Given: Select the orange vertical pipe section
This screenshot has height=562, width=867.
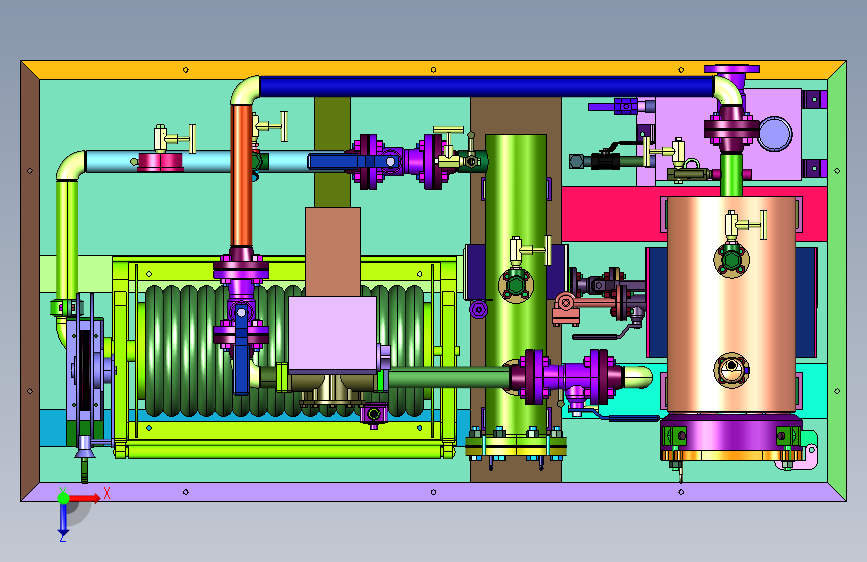Looking at the screenshot, I should point(242,175).
